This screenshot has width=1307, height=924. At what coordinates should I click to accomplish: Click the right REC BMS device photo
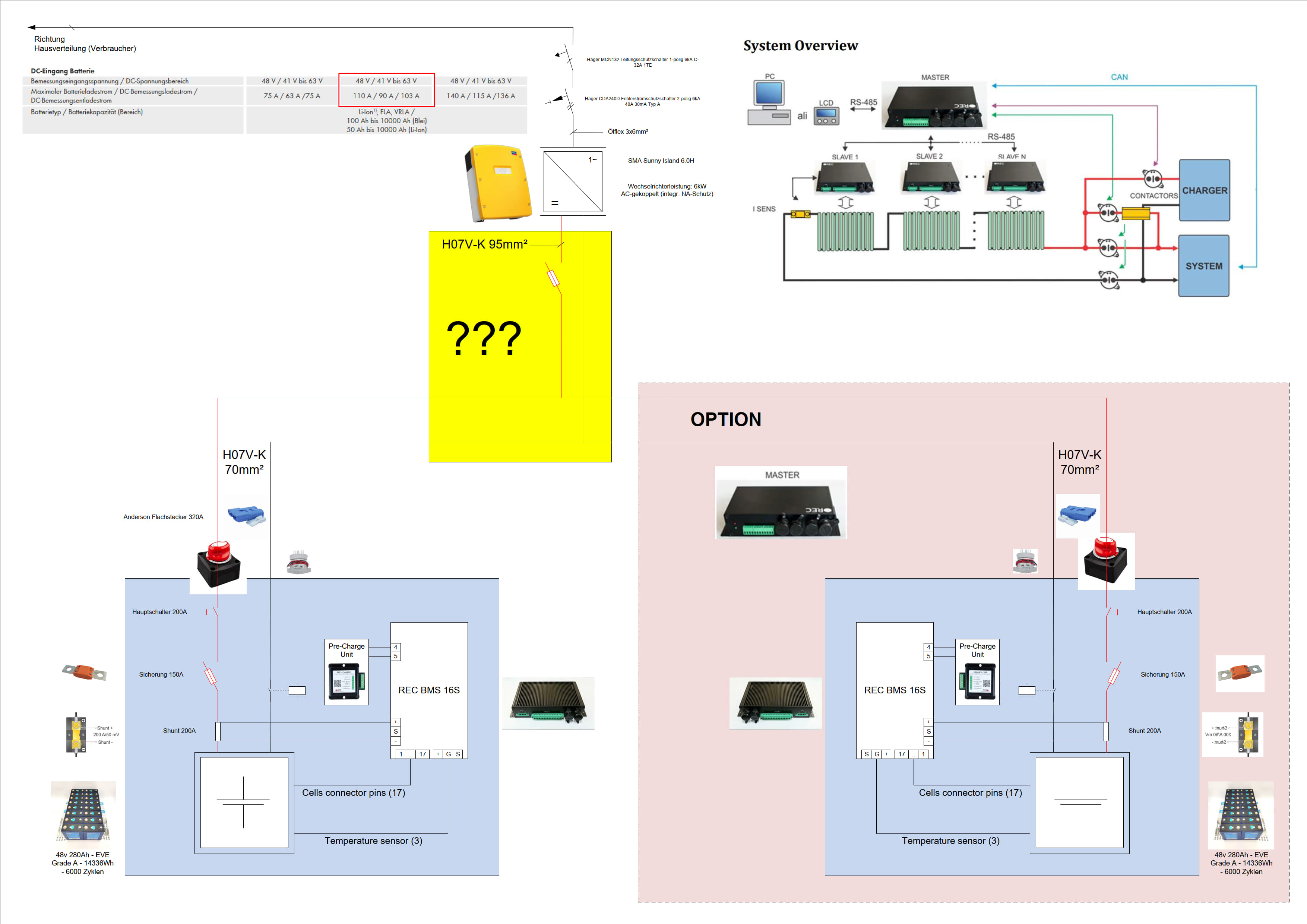pyautogui.click(x=775, y=703)
